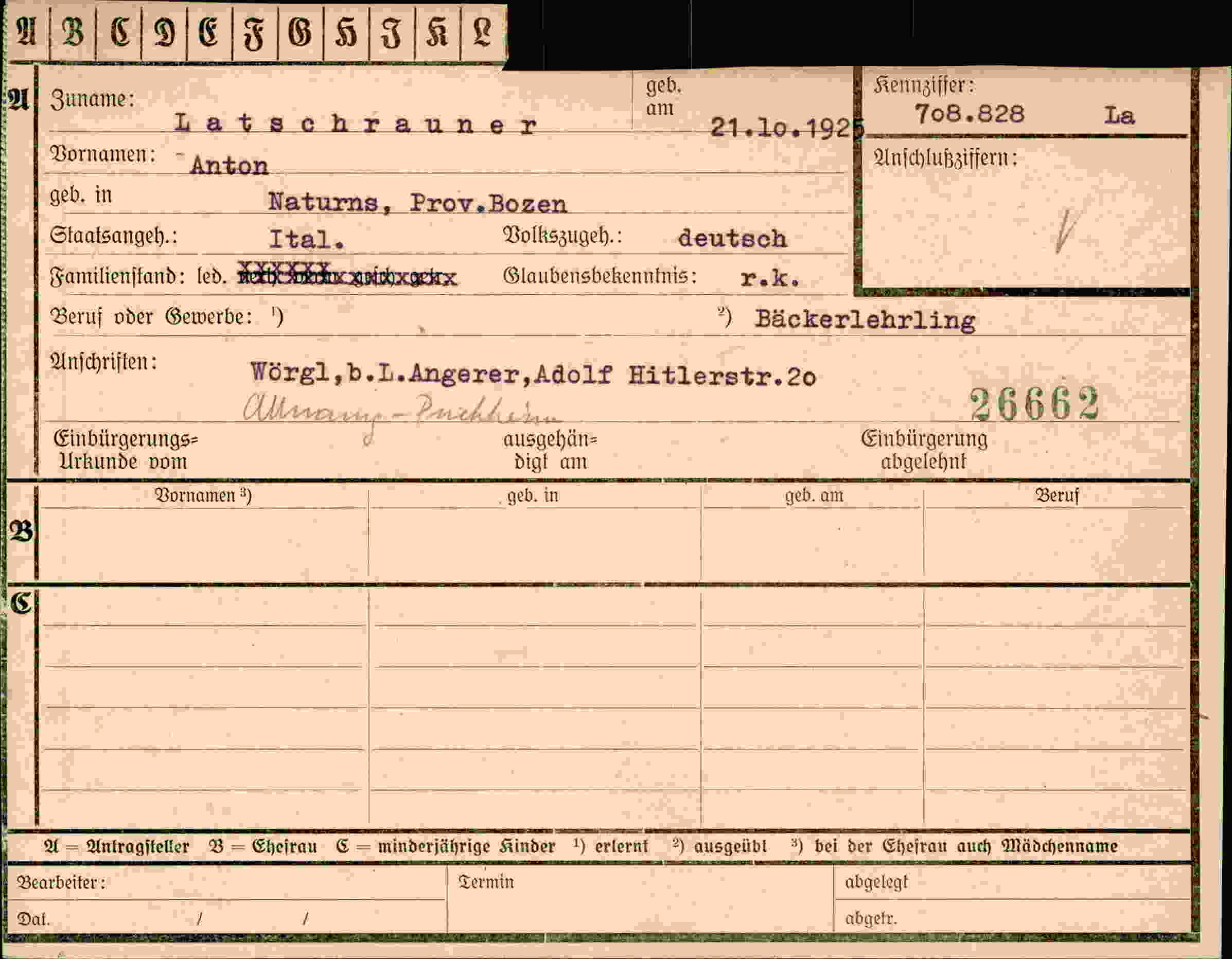Click the 'Volkszugeh.:' label
Image resolution: width=1232 pixels, height=959 pixels.
point(562,236)
